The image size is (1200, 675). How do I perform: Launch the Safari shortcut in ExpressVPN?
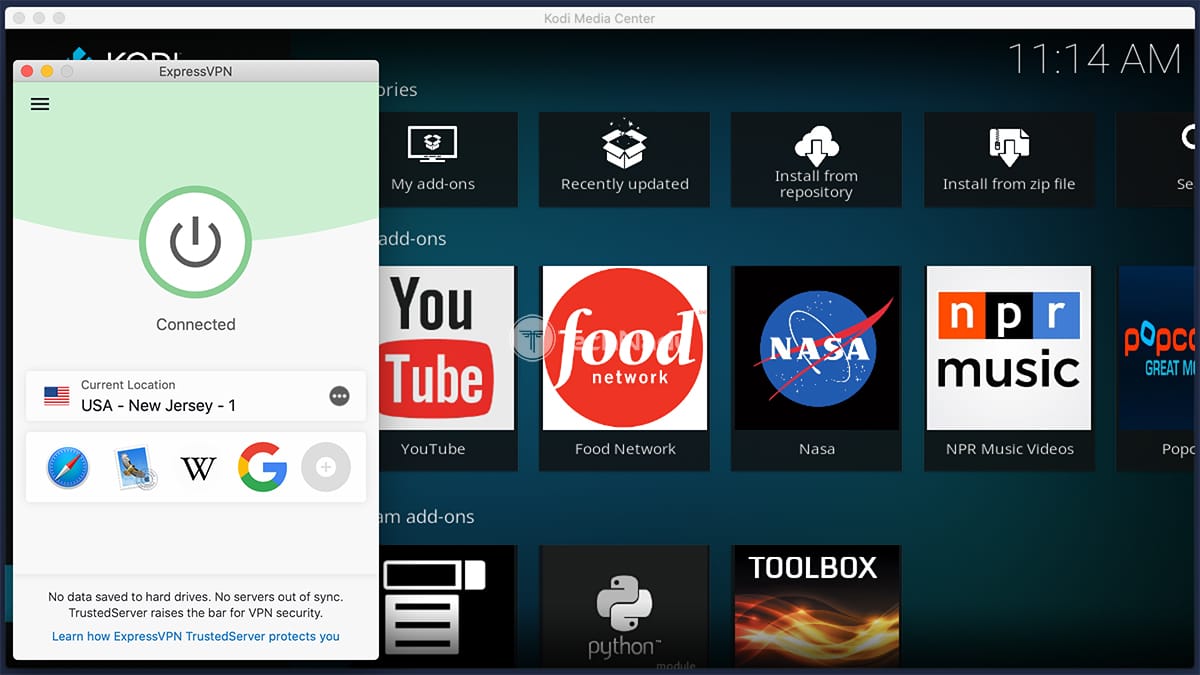pyautogui.click(x=68, y=467)
